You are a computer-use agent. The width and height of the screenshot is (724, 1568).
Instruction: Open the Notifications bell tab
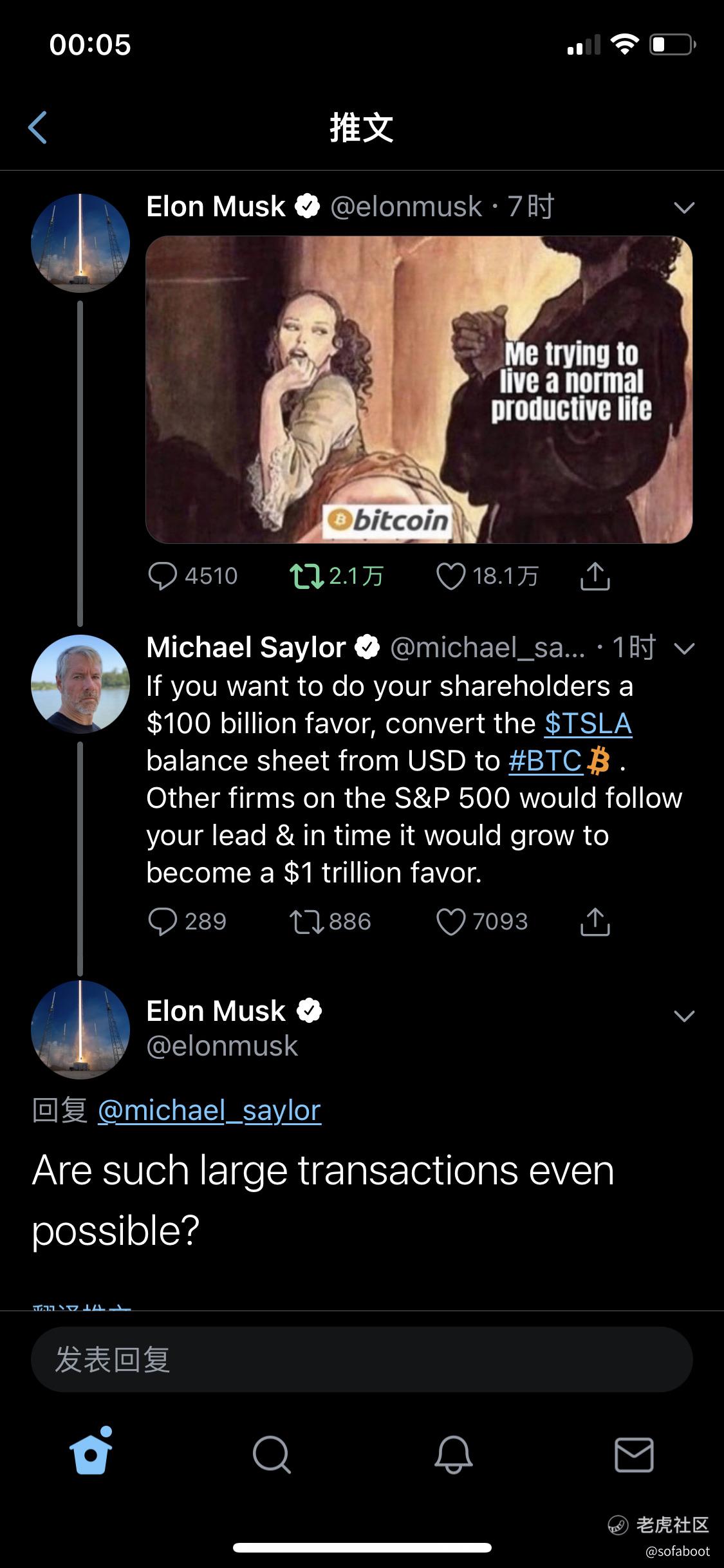453,1455
